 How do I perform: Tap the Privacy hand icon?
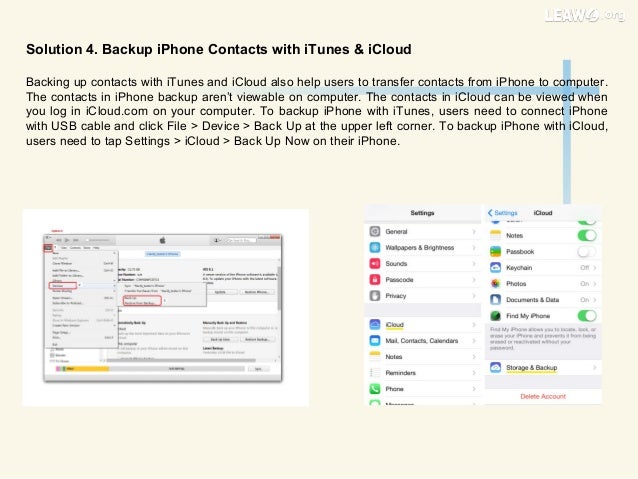coord(375,296)
